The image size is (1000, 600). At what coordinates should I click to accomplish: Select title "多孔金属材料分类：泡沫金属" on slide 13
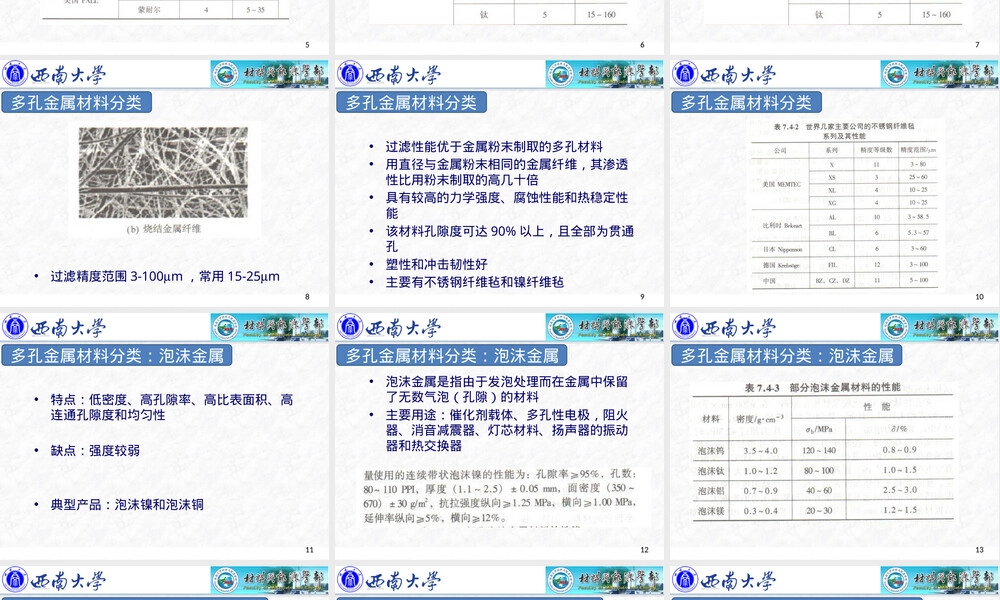(786, 356)
